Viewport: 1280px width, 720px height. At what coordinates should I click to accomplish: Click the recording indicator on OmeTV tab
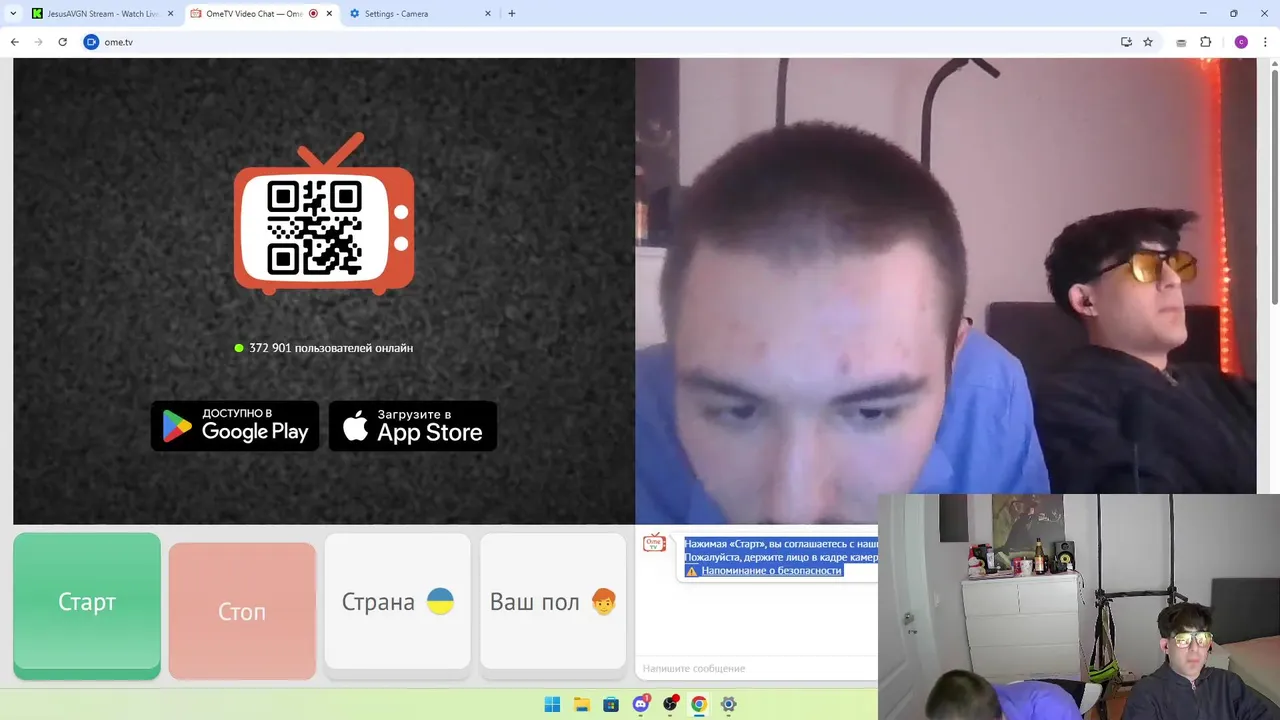click(x=314, y=14)
